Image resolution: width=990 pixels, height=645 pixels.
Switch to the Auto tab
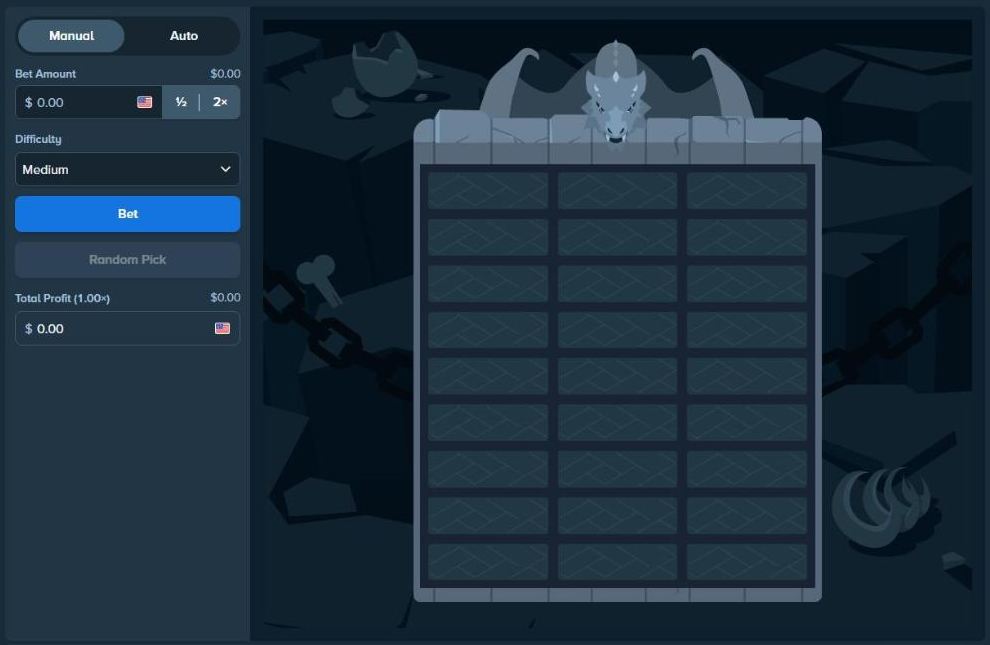[184, 35]
